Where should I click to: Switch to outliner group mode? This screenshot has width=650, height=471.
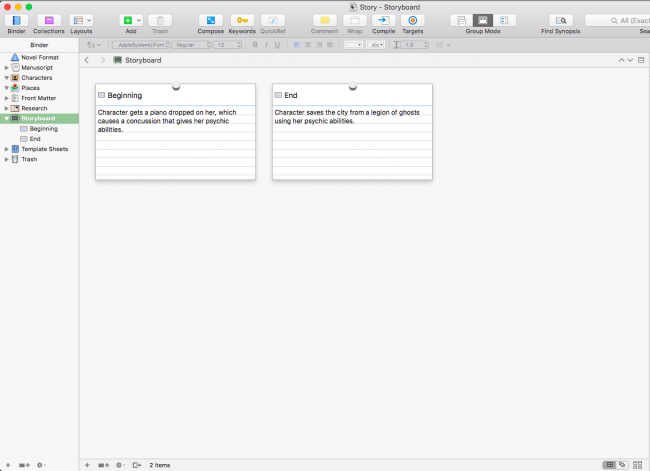tap(503, 20)
